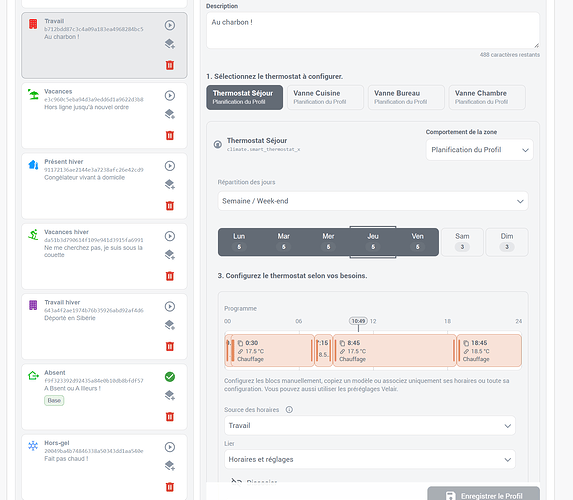The width and height of the screenshot is (573, 500).
Task: Select the Ven day
Action: pos(417,242)
